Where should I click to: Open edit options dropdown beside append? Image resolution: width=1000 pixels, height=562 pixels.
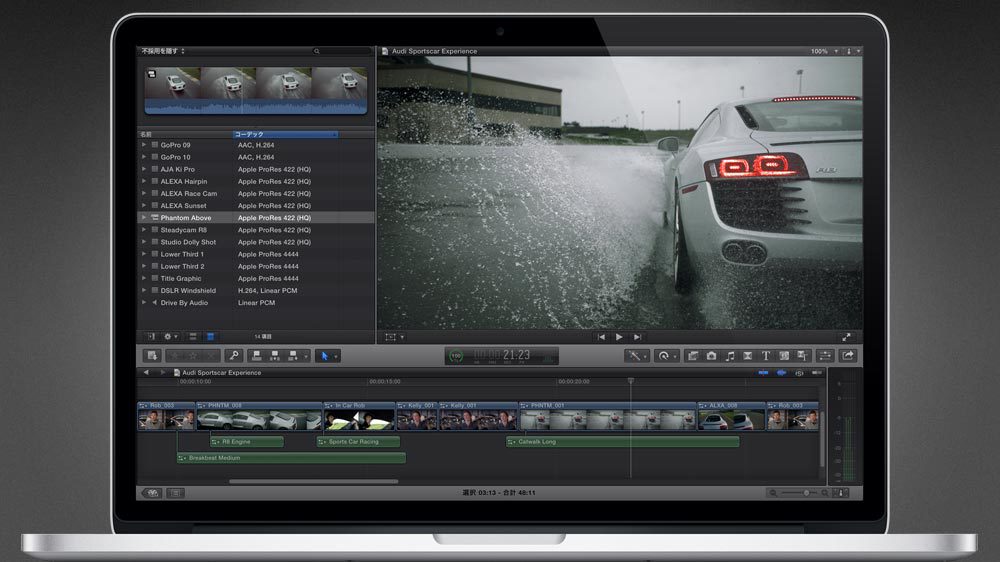[305, 356]
